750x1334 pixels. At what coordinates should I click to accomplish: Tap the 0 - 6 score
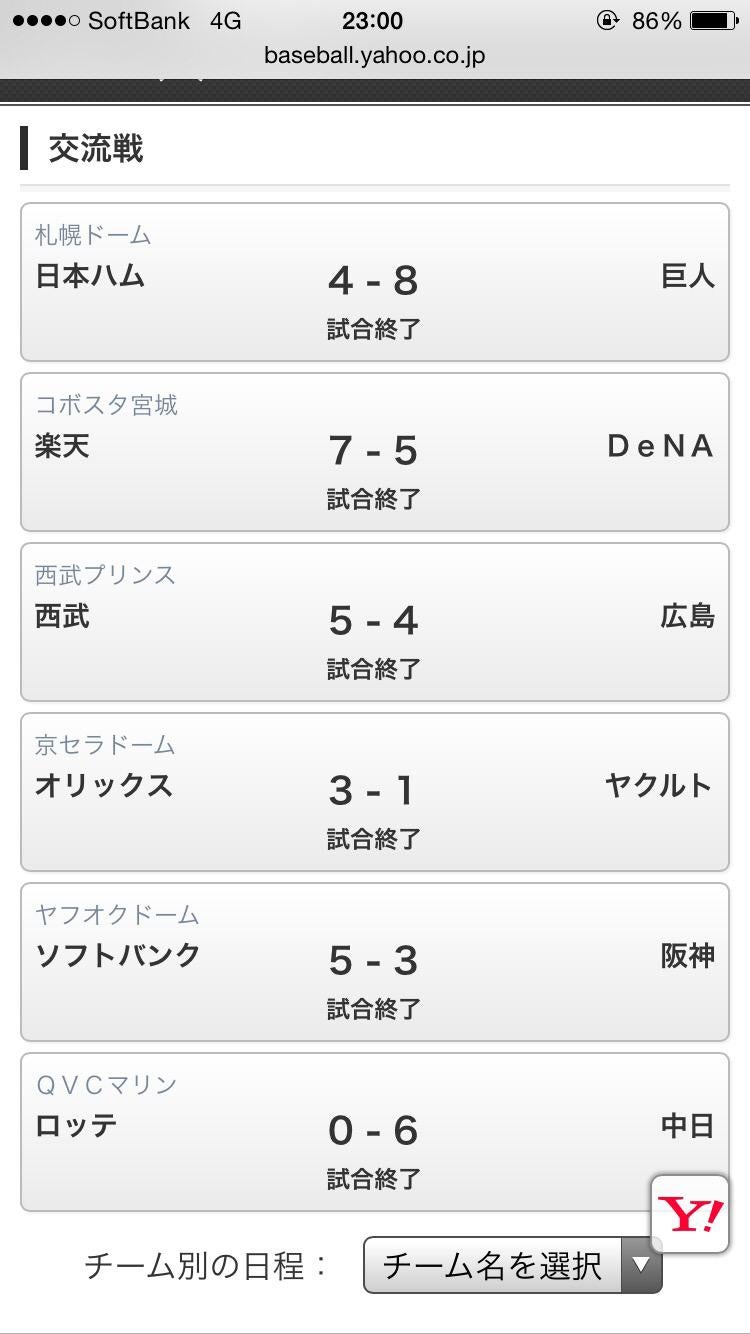pyautogui.click(x=373, y=1131)
